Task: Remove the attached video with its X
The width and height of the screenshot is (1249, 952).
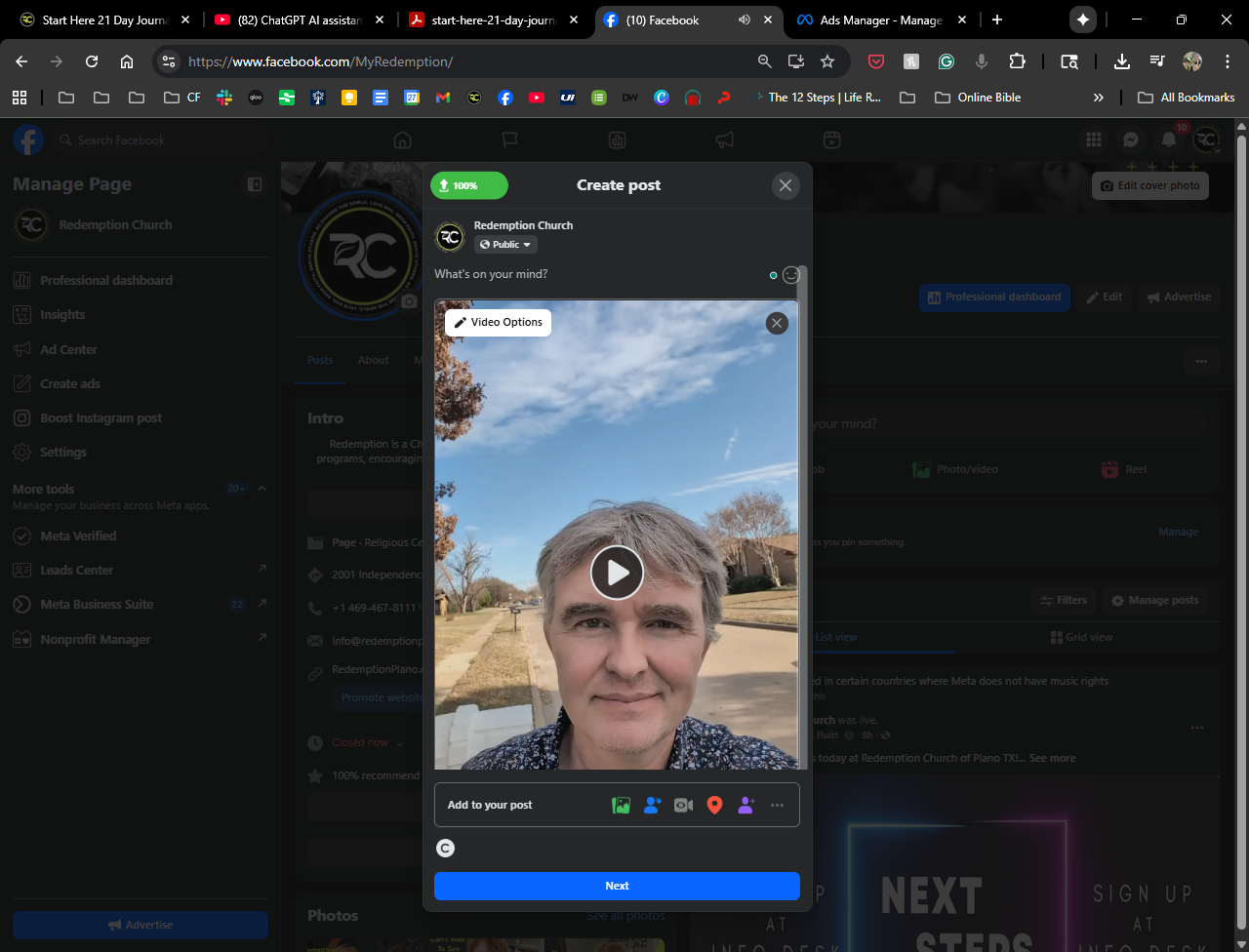Action: coord(777,323)
